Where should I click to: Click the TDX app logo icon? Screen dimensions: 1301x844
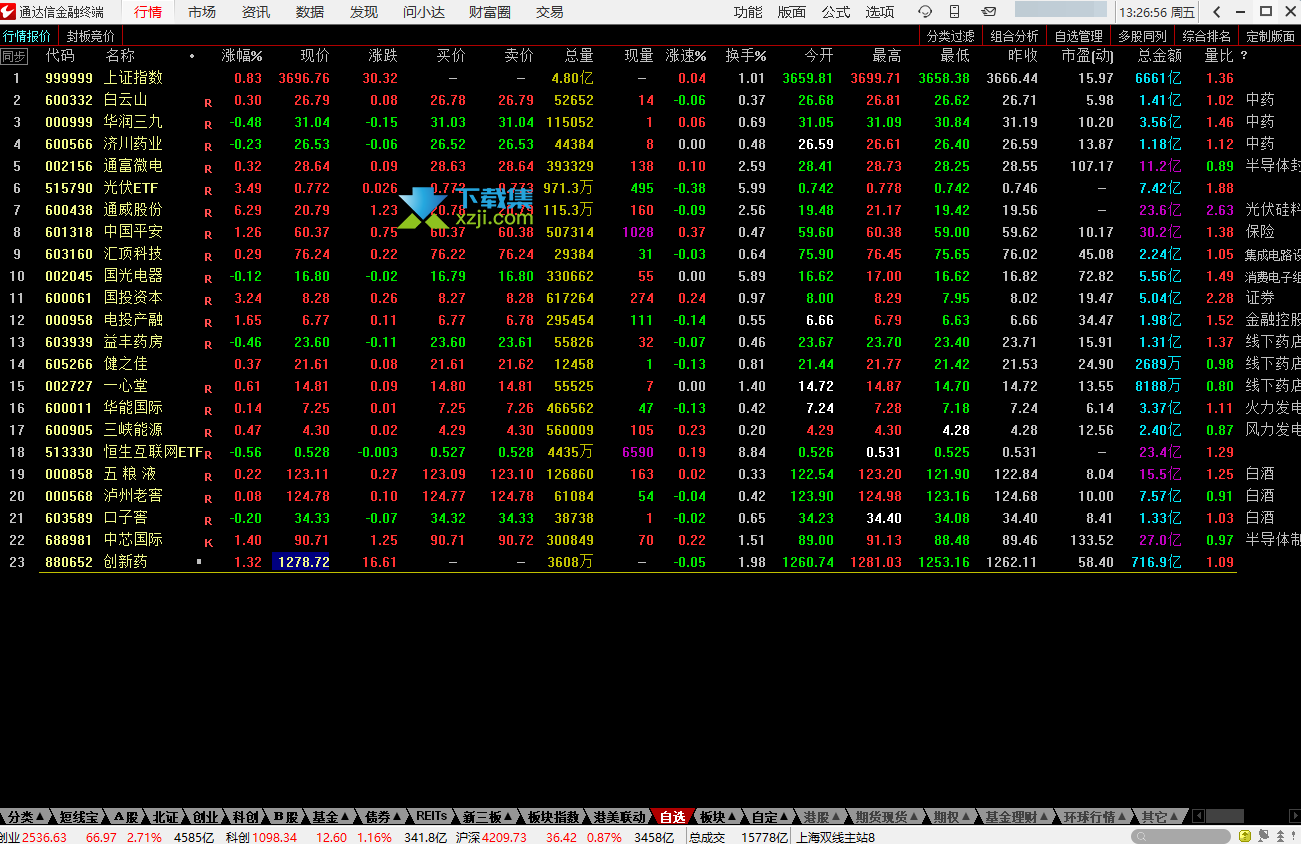(9, 12)
